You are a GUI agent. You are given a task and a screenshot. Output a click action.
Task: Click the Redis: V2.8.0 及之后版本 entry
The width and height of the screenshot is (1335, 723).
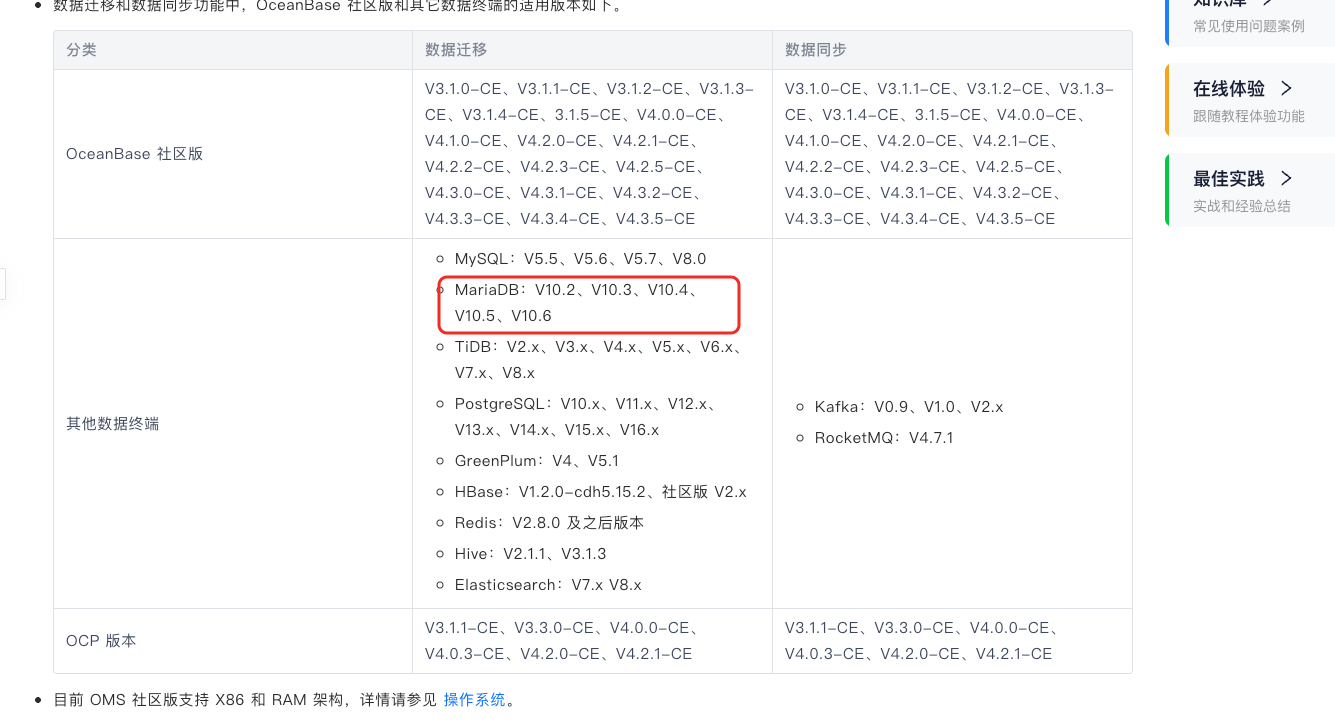tap(549, 523)
